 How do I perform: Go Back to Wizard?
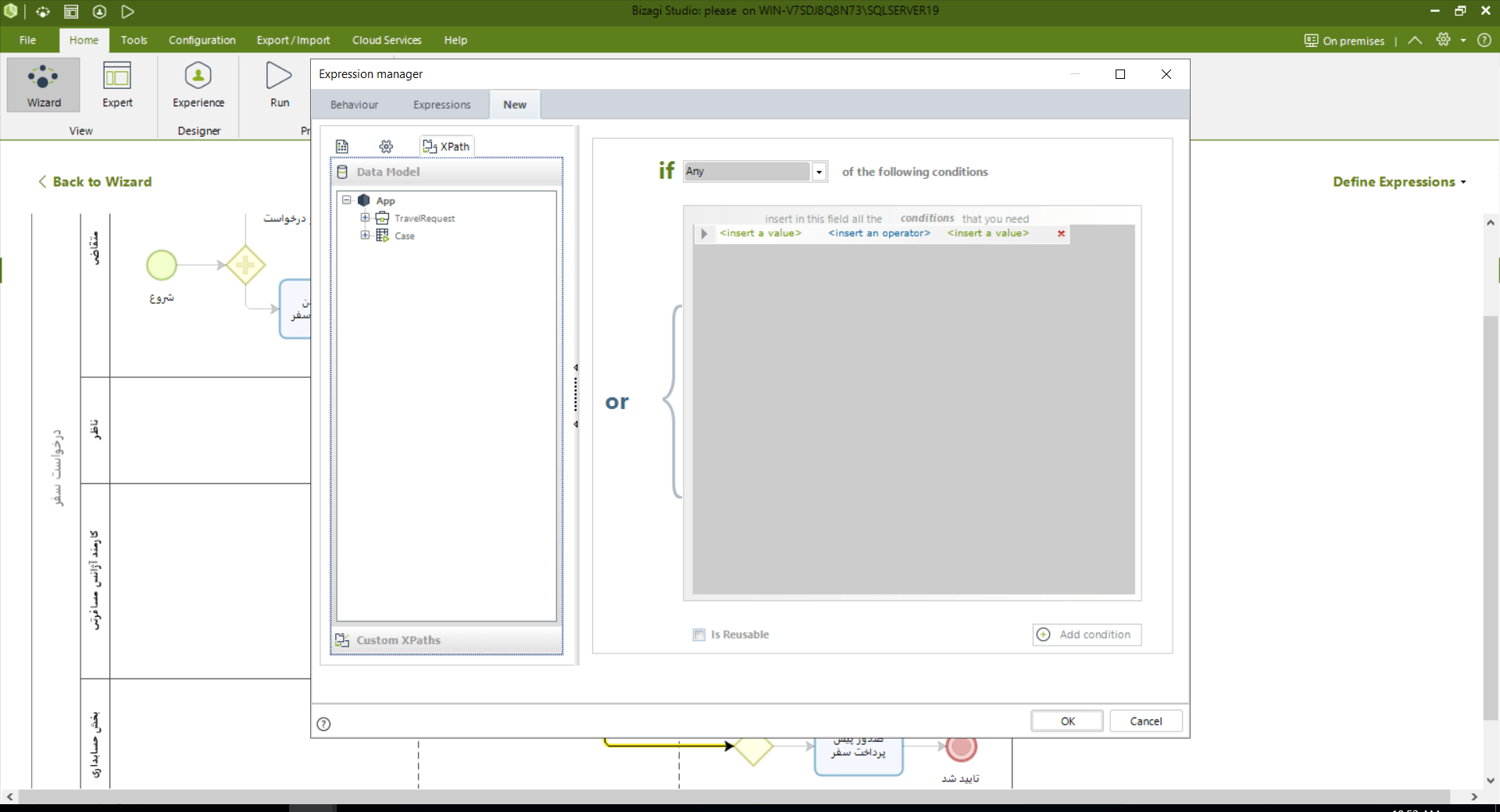pyautogui.click(x=95, y=182)
